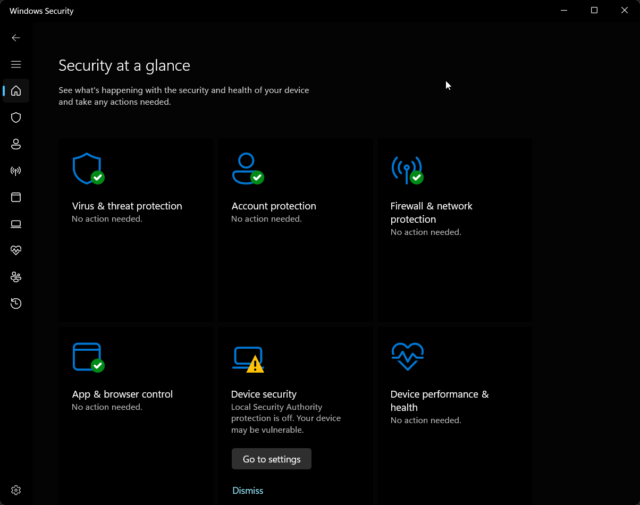Open App & browser control sidebar icon
Screen dimensions: 640x505
pyautogui.click(x=16, y=197)
